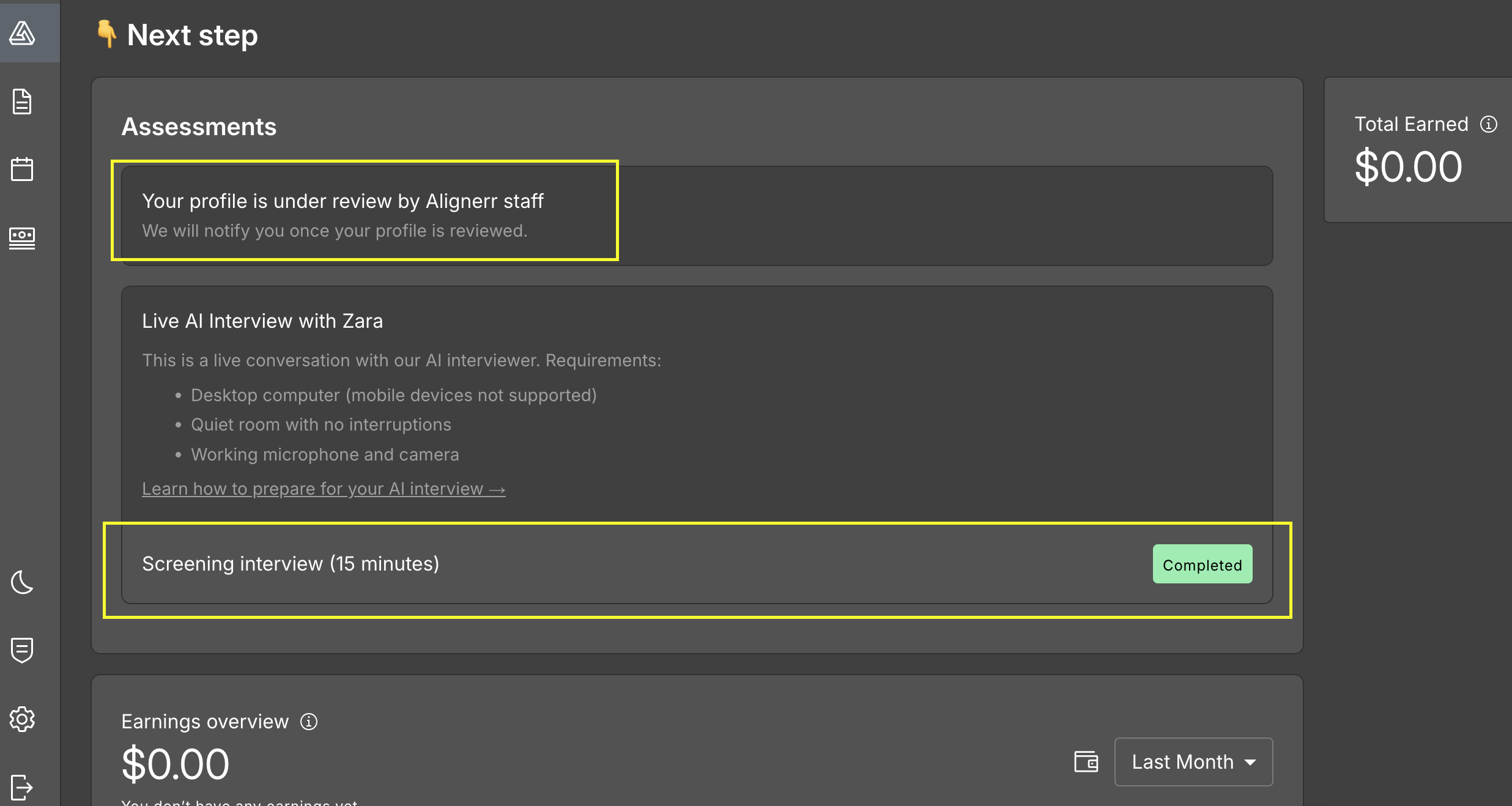Click the wallet icon near Last Month

click(x=1086, y=762)
